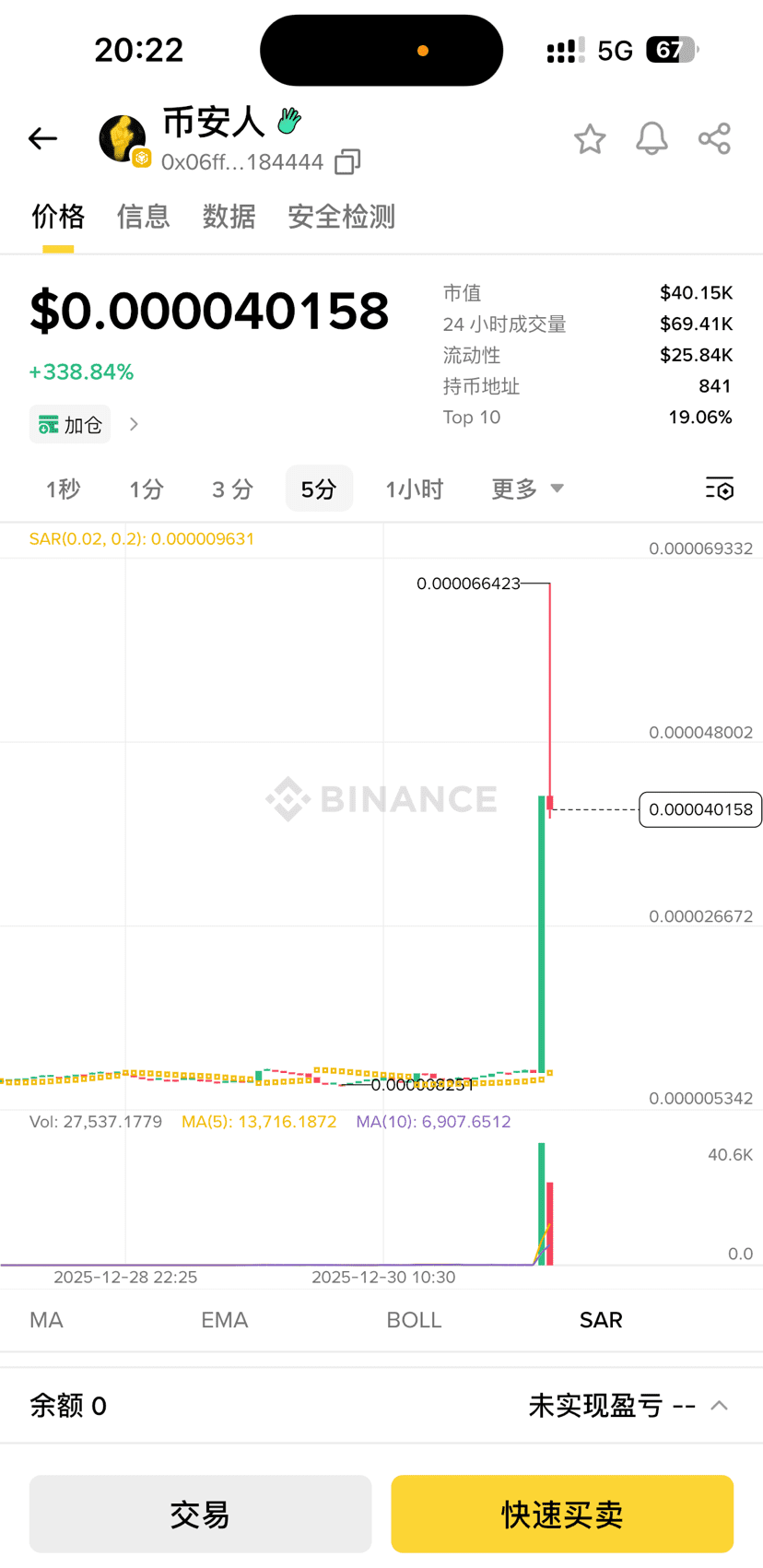This screenshot has width=763, height=1568.
Task: Tap the green hand badge icon
Action: (x=289, y=121)
